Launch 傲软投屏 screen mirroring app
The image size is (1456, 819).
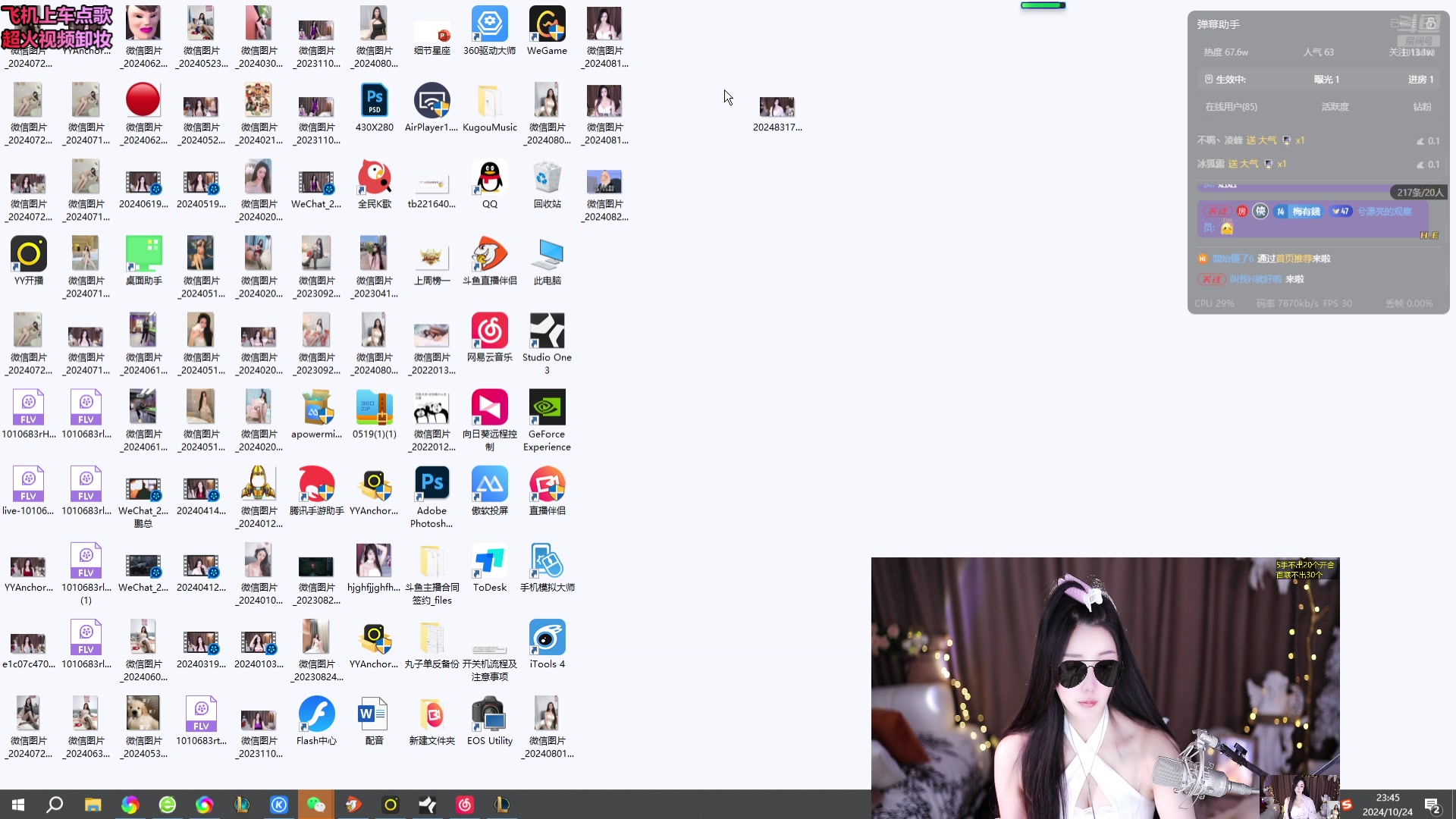coord(489,491)
